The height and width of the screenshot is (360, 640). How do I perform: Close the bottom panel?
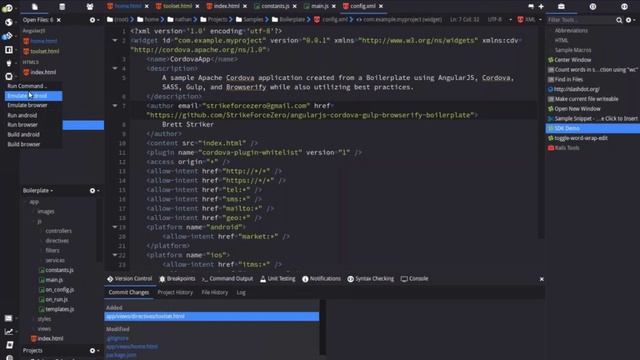(542, 279)
